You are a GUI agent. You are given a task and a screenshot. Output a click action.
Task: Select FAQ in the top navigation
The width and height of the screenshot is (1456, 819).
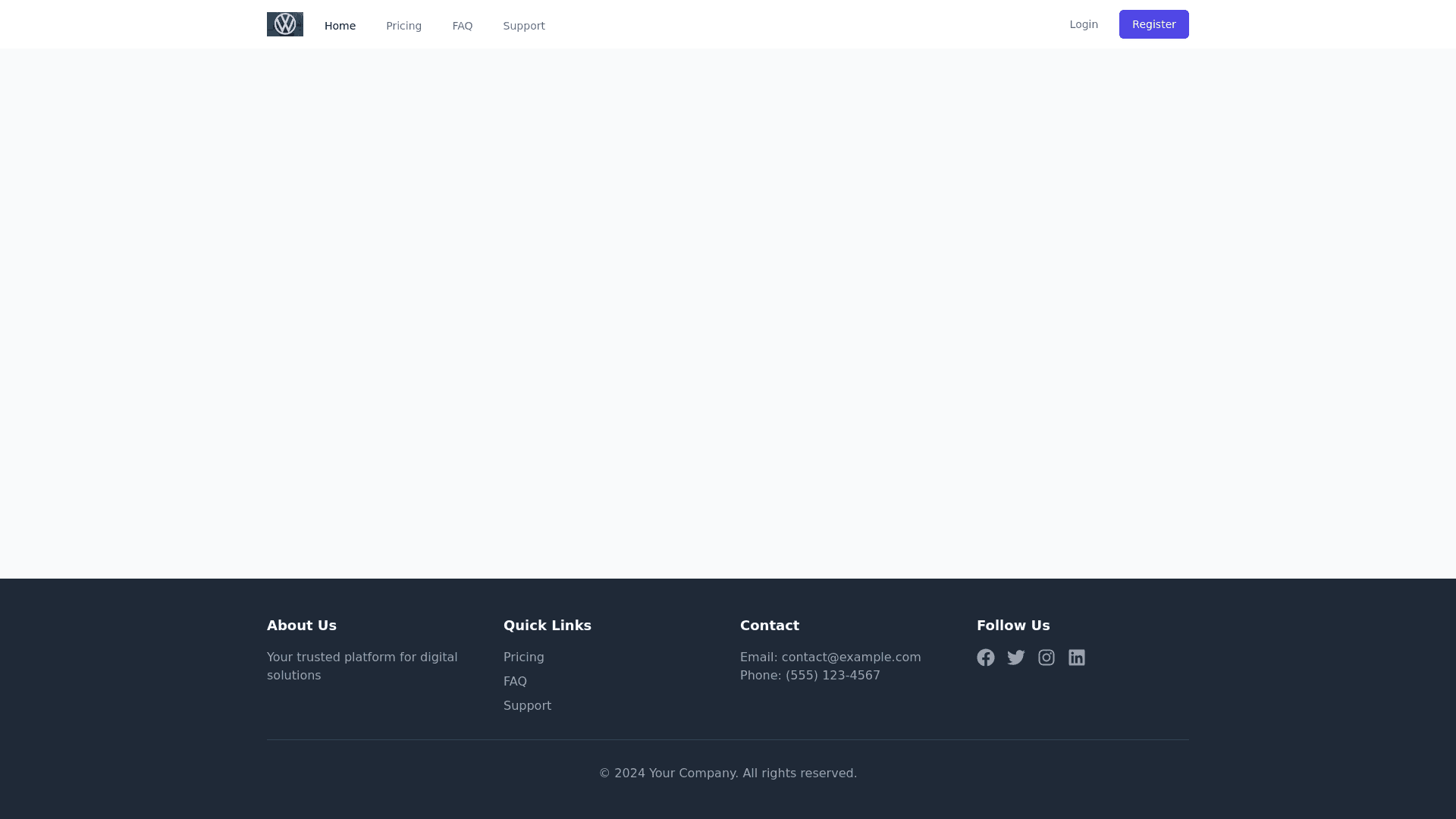[x=463, y=26]
